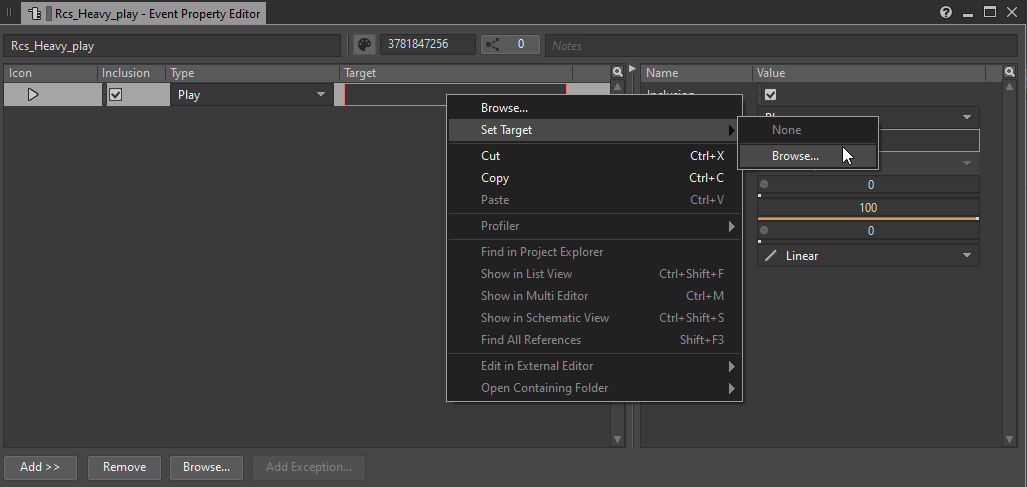The image size is (1027, 487).
Task: Click search icon in action list header
Action: (x=617, y=73)
